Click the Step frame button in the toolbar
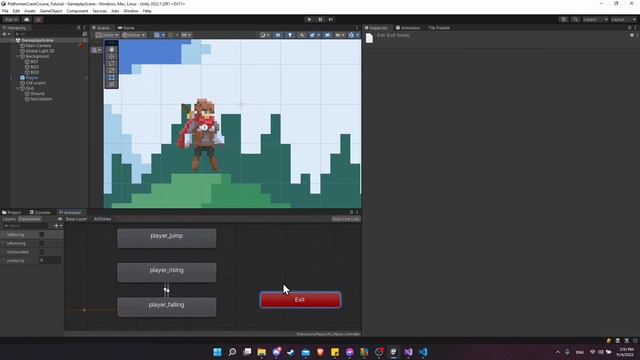Image resolution: width=640 pixels, height=360 pixels. tap(331, 19)
